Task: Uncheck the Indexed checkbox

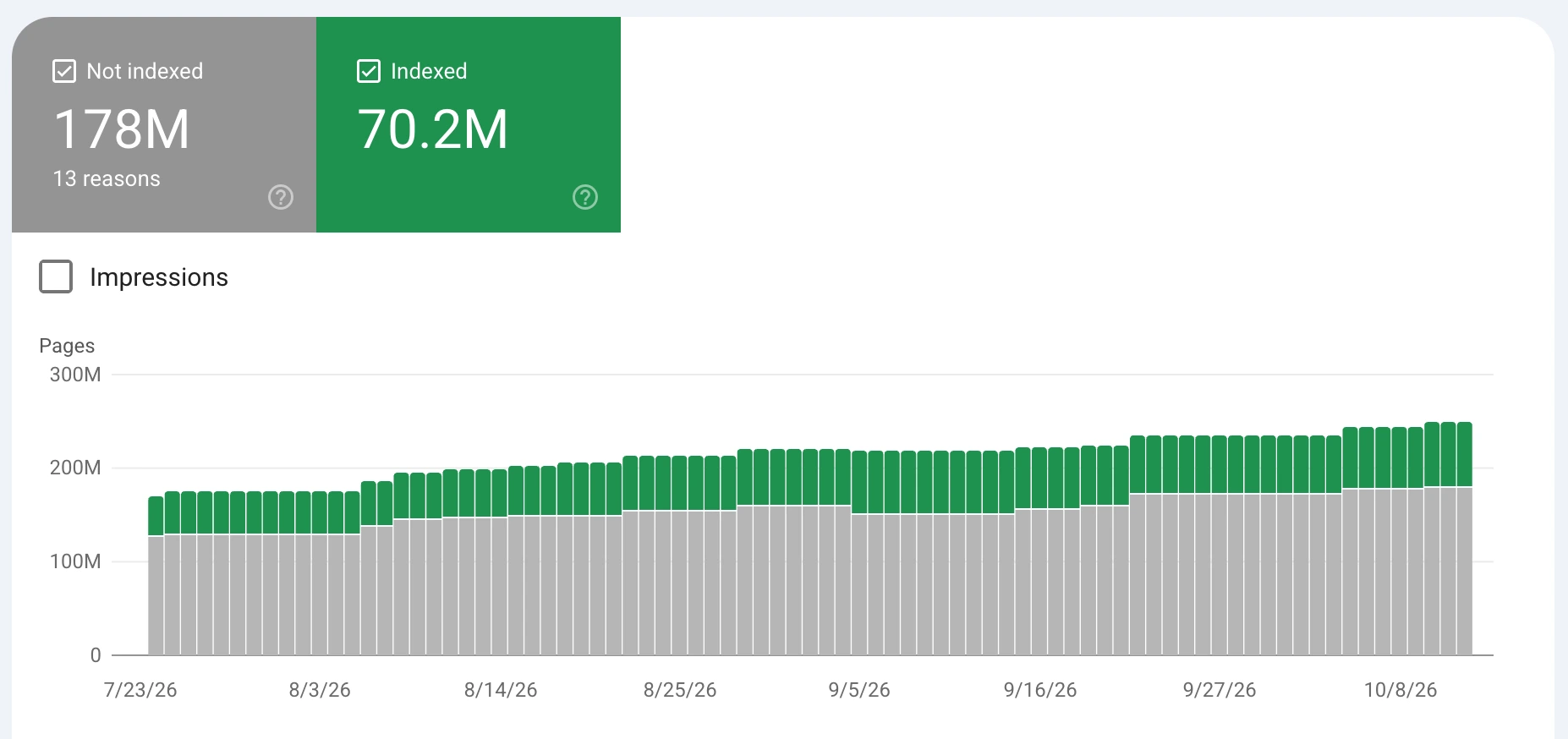Action: [x=369, y=71]
